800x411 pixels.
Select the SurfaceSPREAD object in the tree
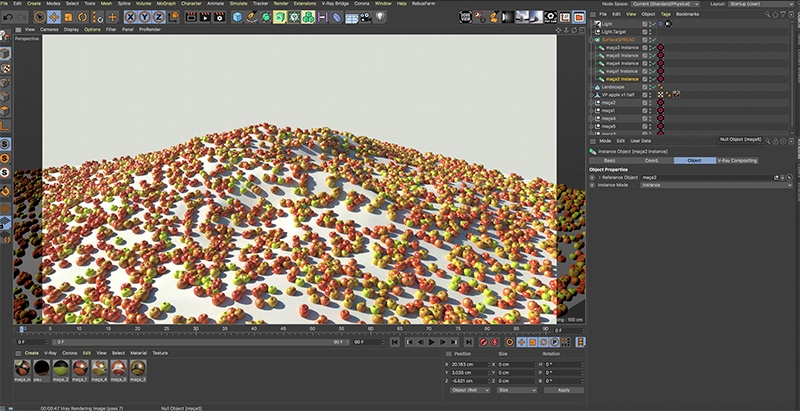coord(617,39)
